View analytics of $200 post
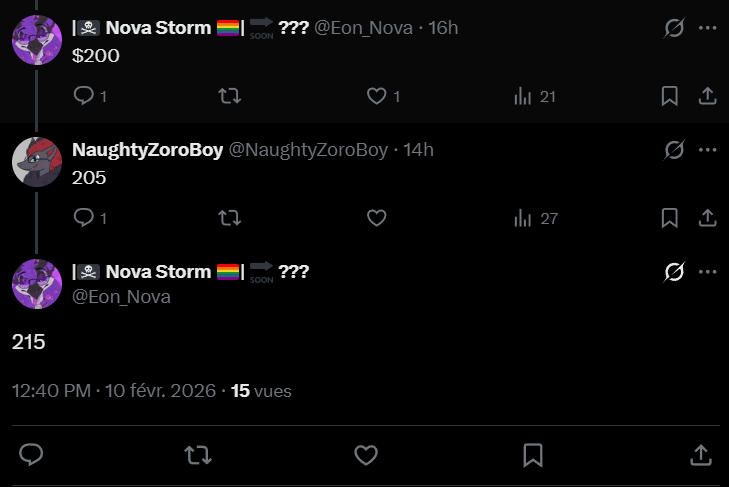Viewport: 729px width, 487px height. tap(522, 96)
